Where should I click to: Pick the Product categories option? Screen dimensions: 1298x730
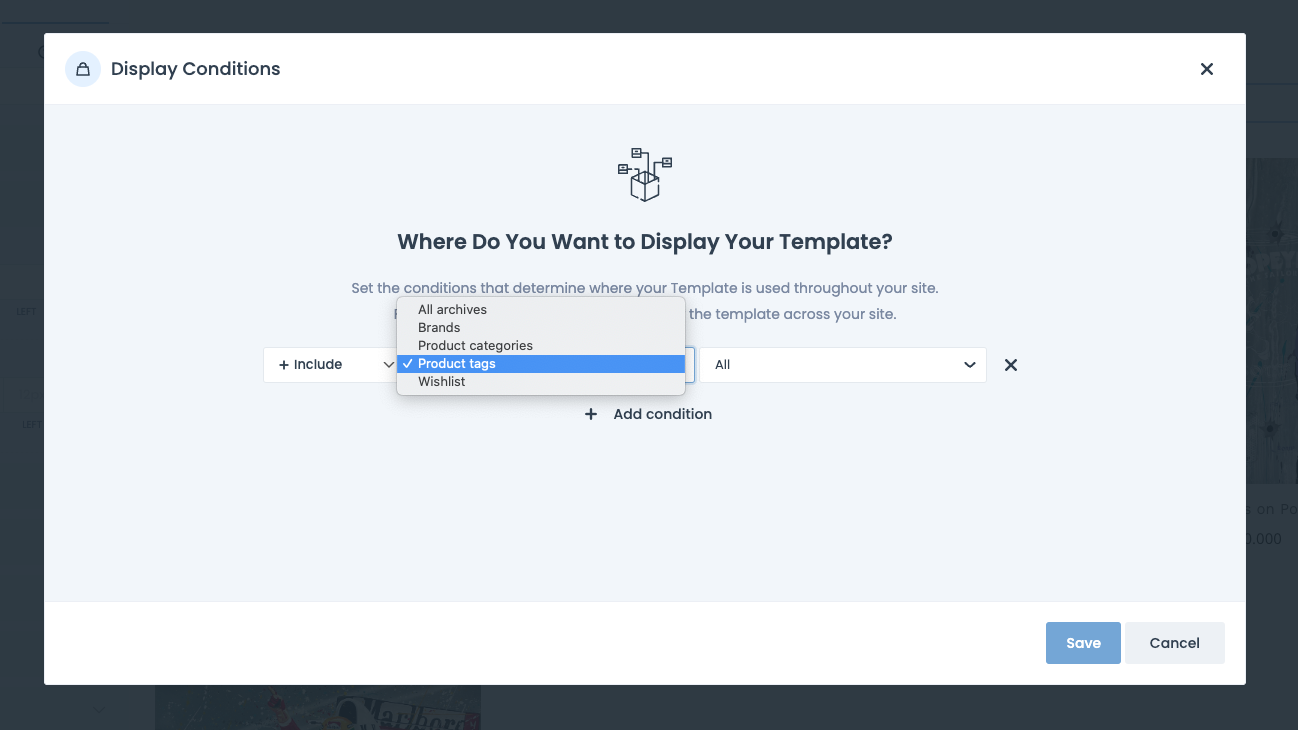pos(475,346)
